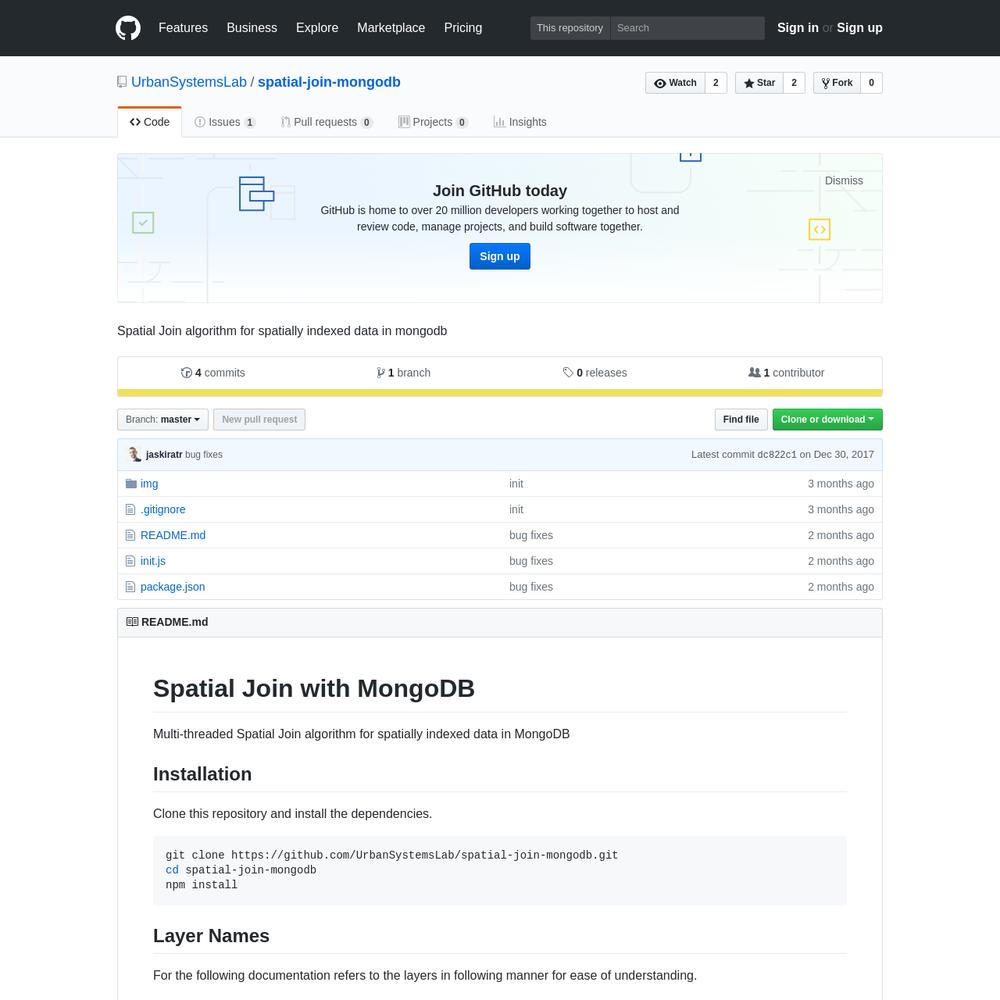
Task: View the 0 releases link
Action: [595, 372]
